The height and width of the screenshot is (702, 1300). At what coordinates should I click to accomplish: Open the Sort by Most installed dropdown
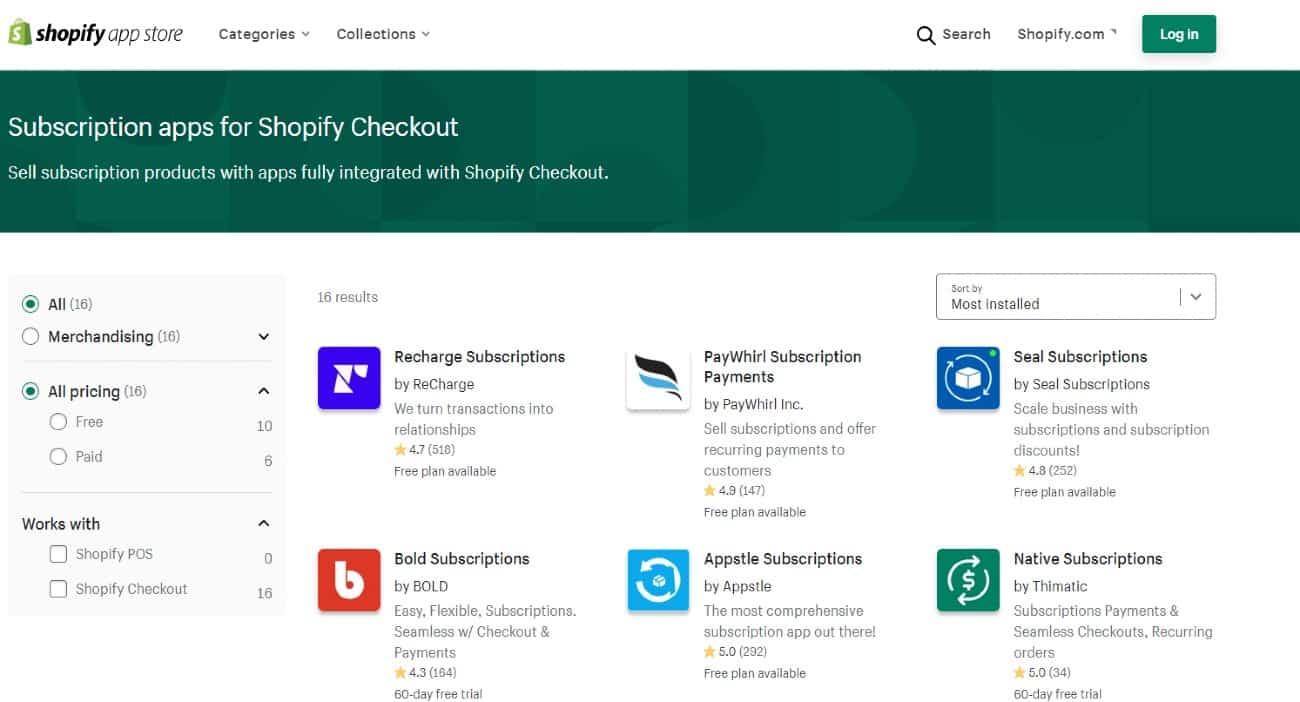click(1076, 297)
